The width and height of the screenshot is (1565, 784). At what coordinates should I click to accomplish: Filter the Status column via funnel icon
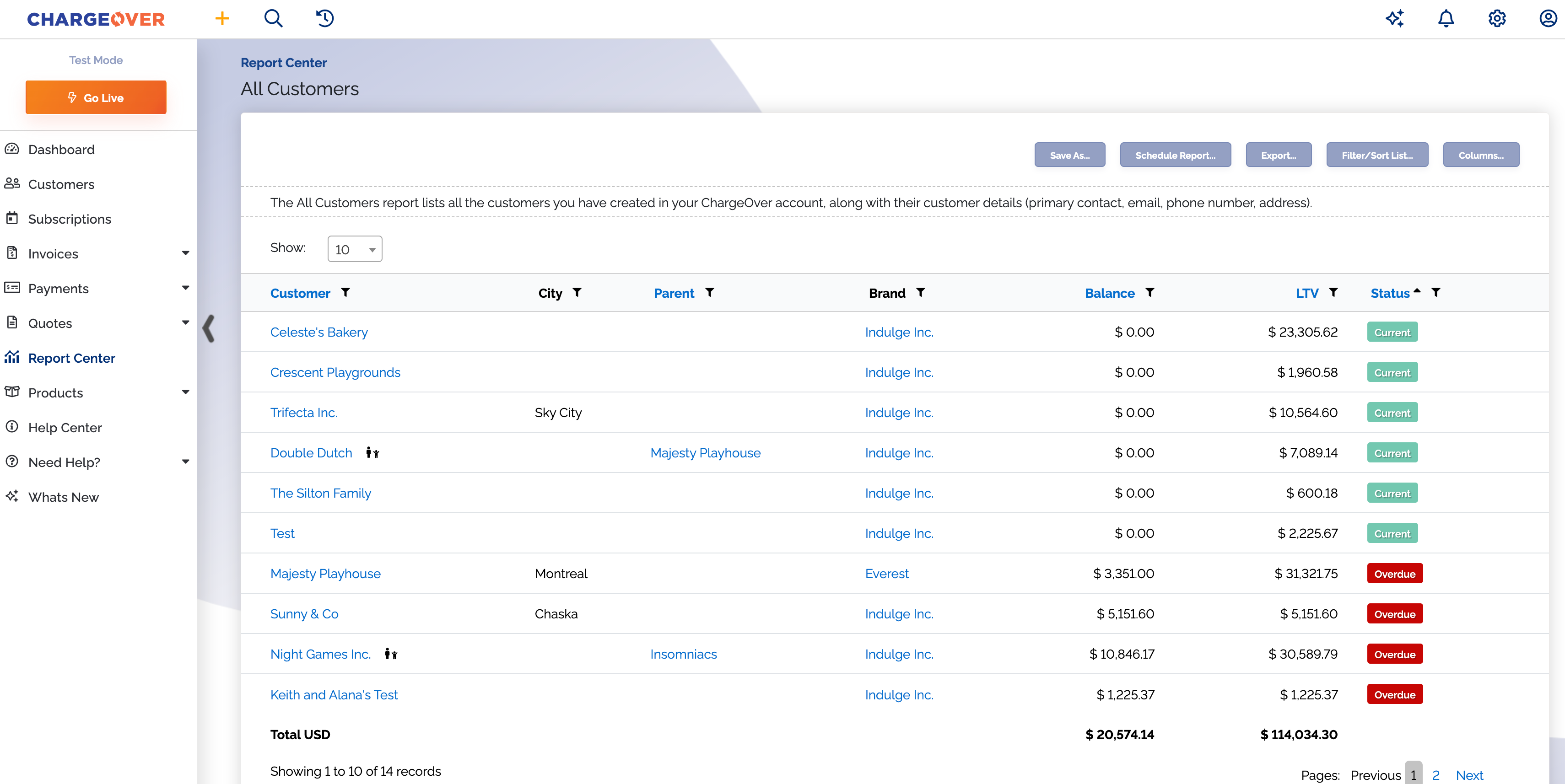pyautogui.click(x=1436, y=293)
